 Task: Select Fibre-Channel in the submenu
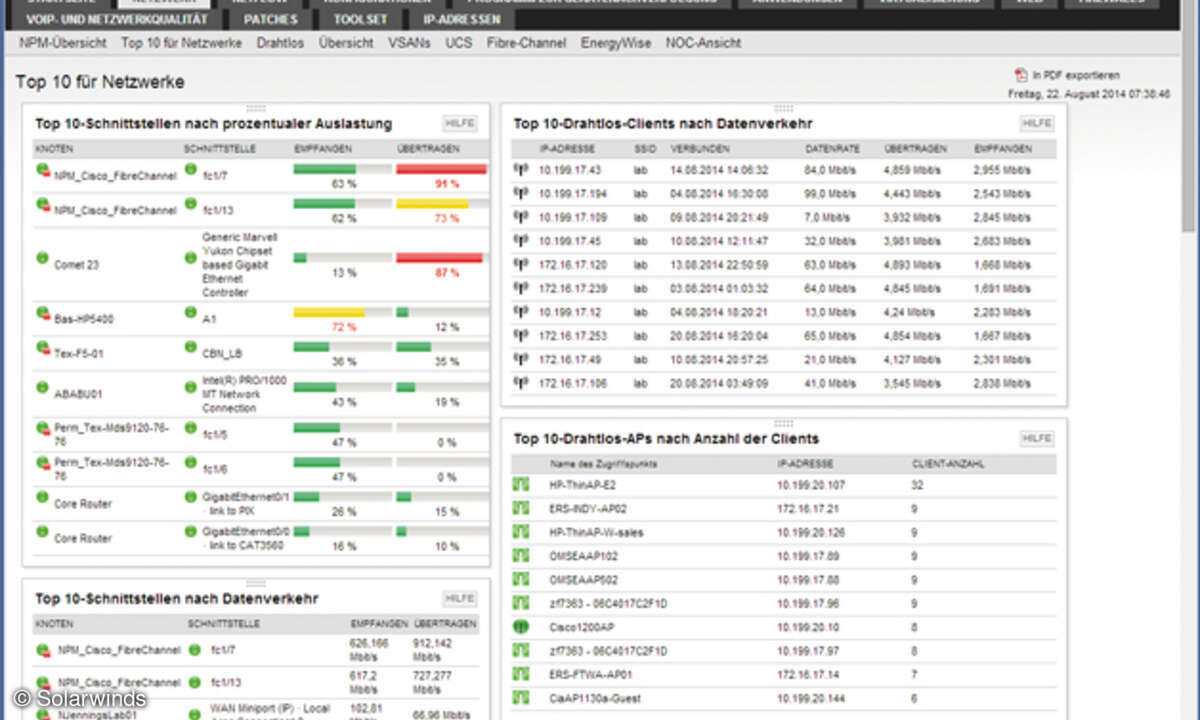click(526, 43)
